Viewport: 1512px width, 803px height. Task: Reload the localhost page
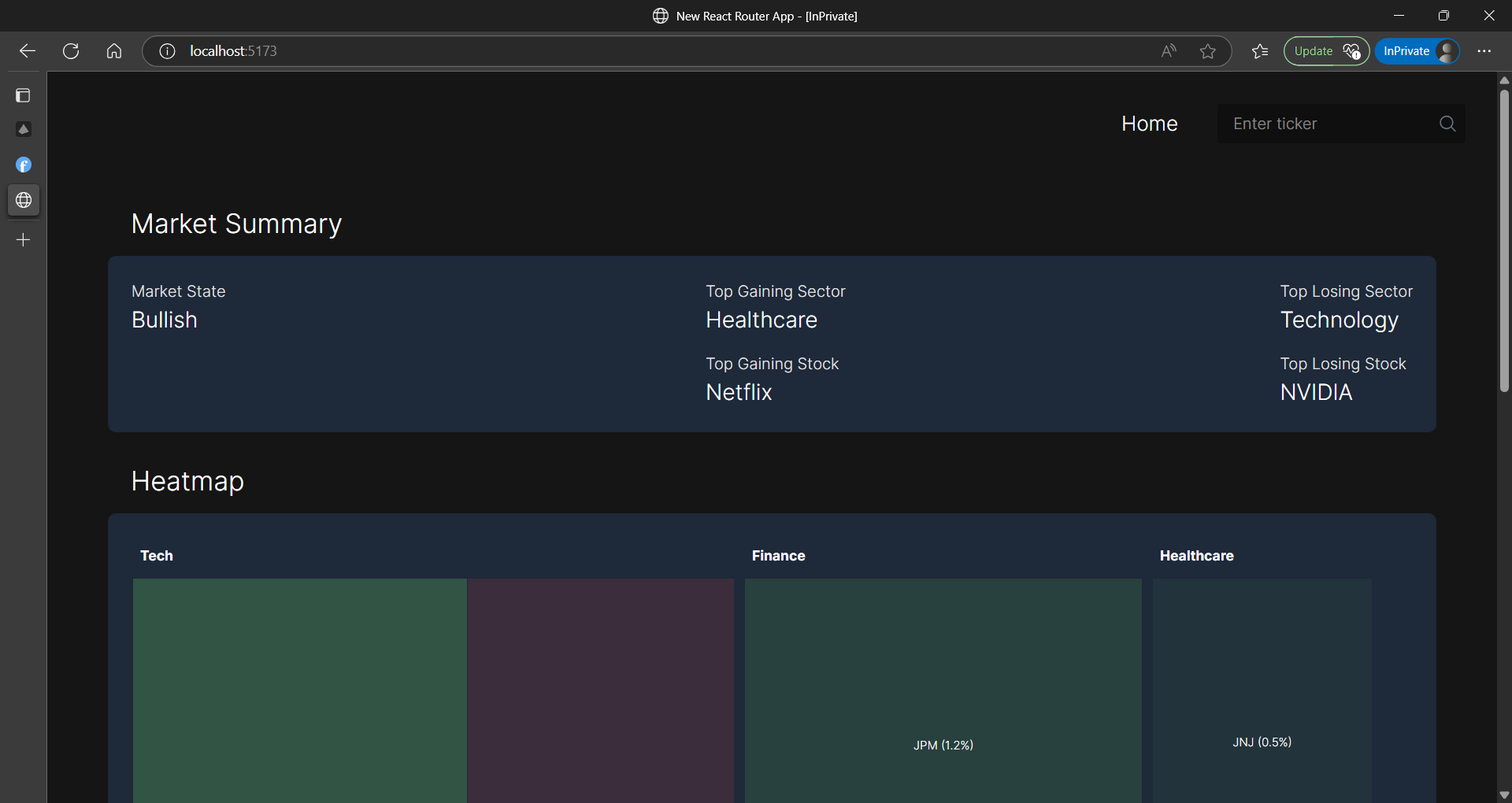point(71,51)
